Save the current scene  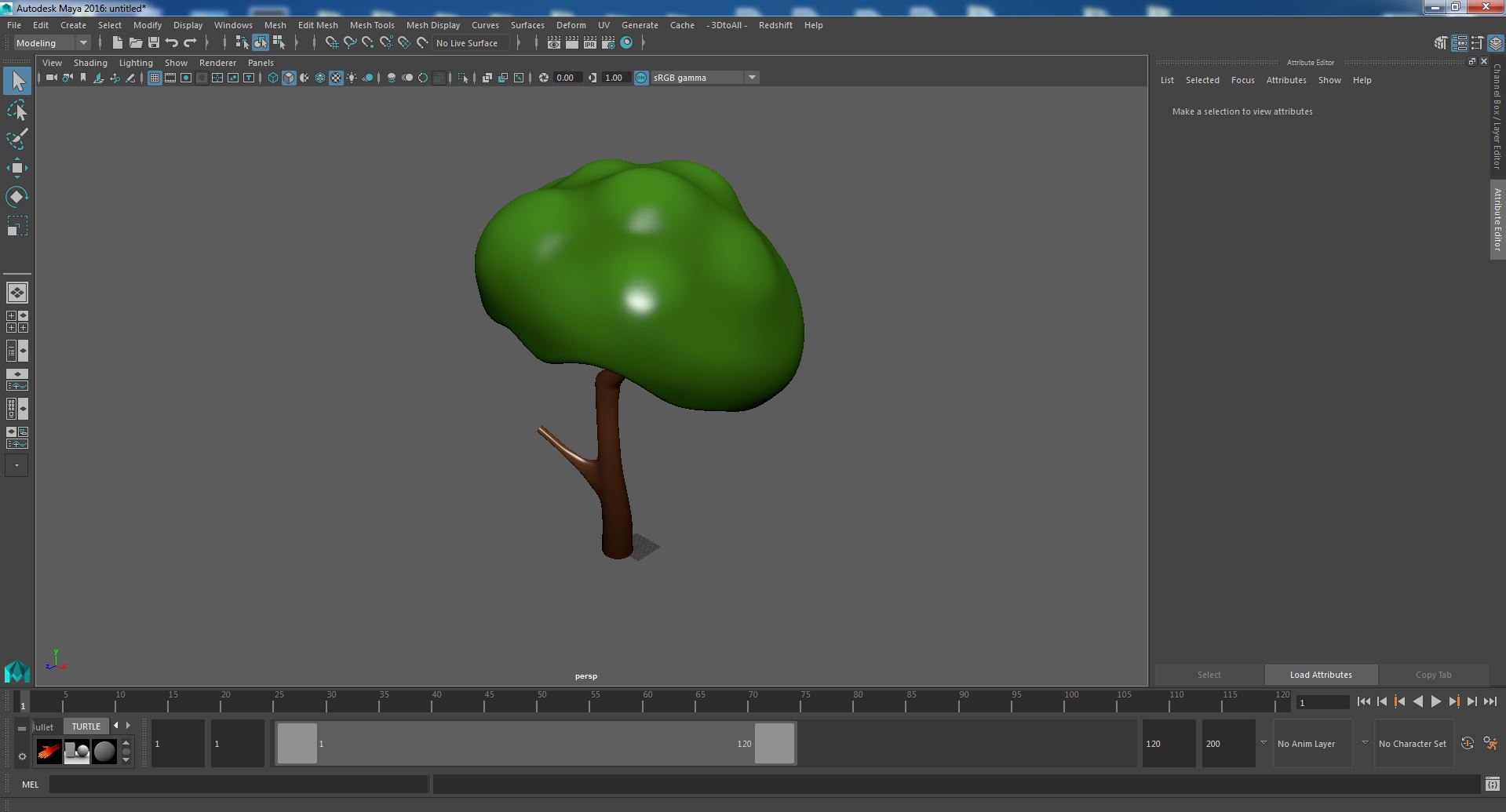(x=153, y=43)
